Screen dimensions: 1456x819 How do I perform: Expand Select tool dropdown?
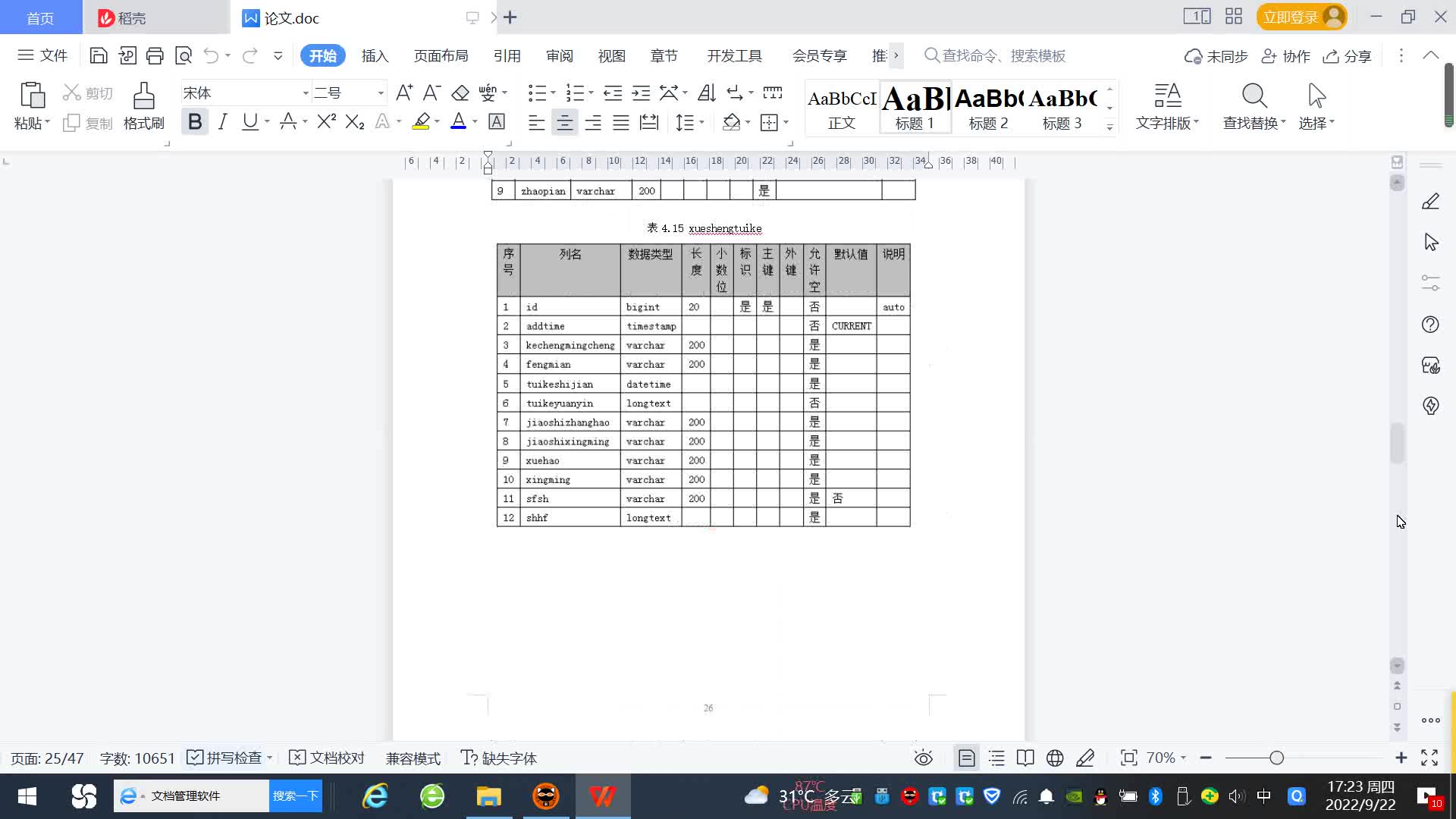pyautogui.click(x=1332, y=122)
